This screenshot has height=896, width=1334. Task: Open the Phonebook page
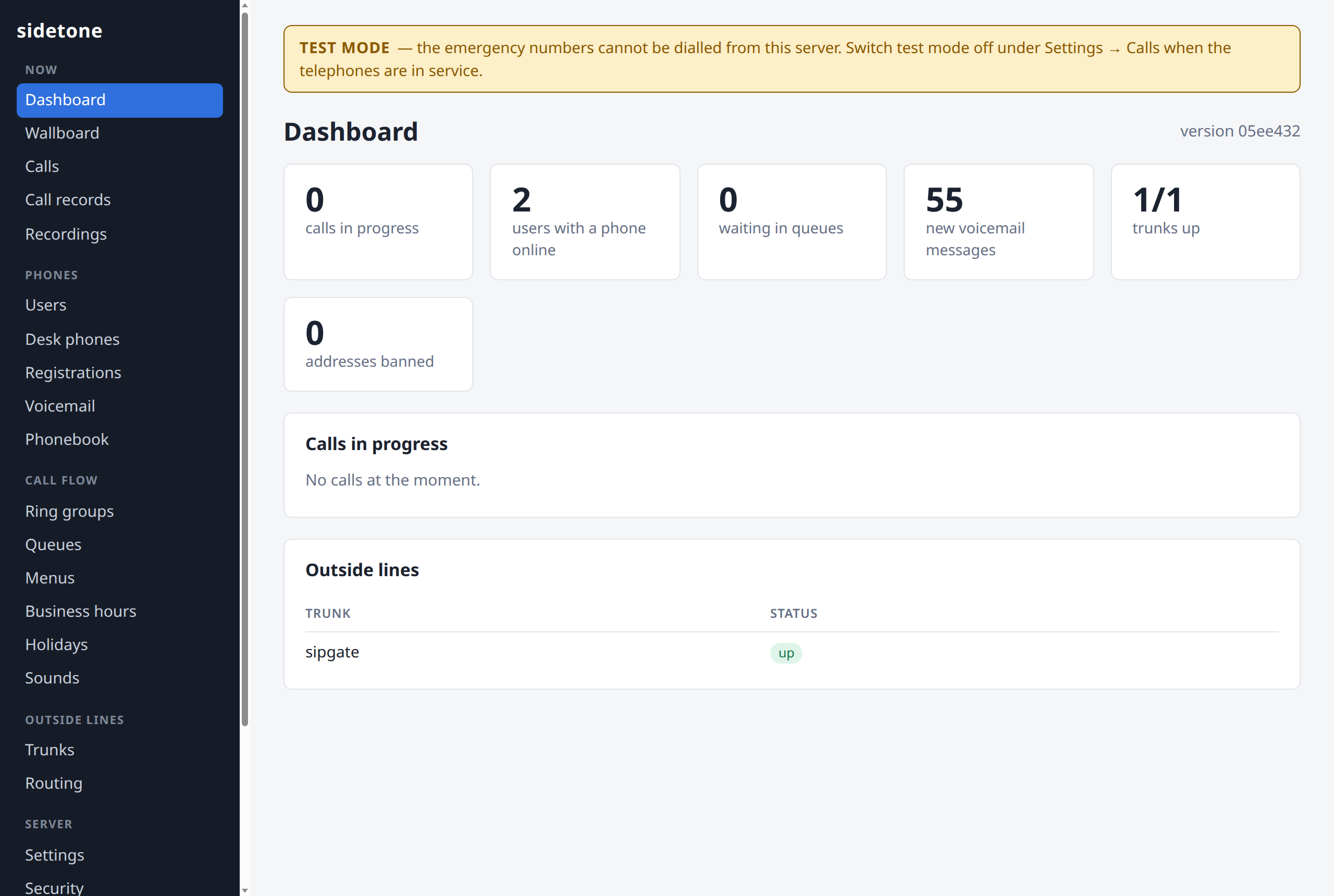pyautogui.click(x=119, y=440)
